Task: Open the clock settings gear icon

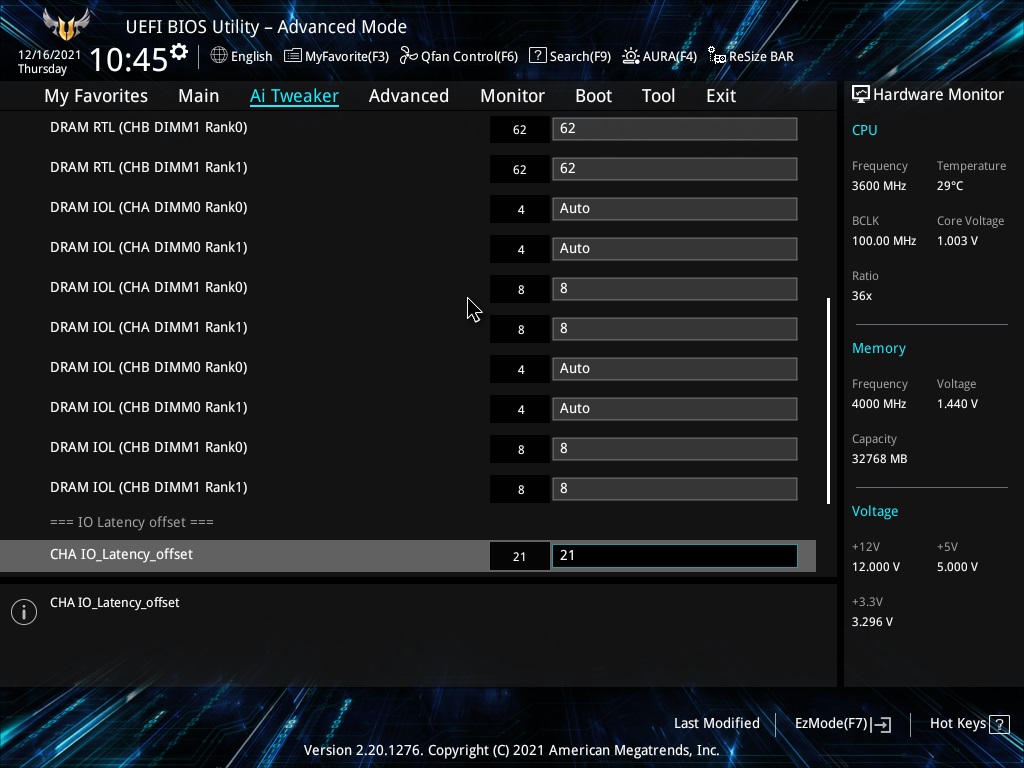Action: coord(178,52)
